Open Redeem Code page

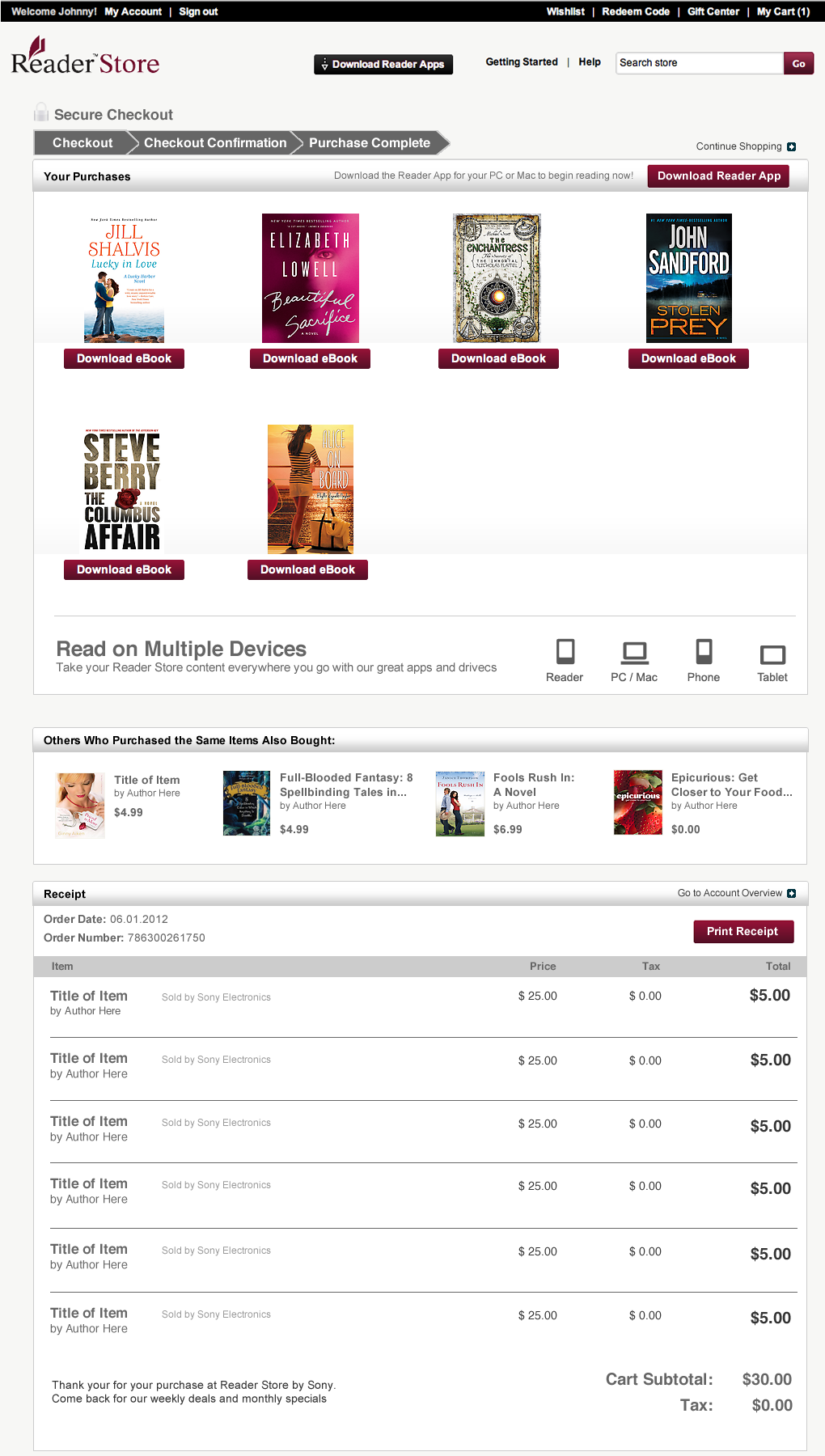point(636,11)
